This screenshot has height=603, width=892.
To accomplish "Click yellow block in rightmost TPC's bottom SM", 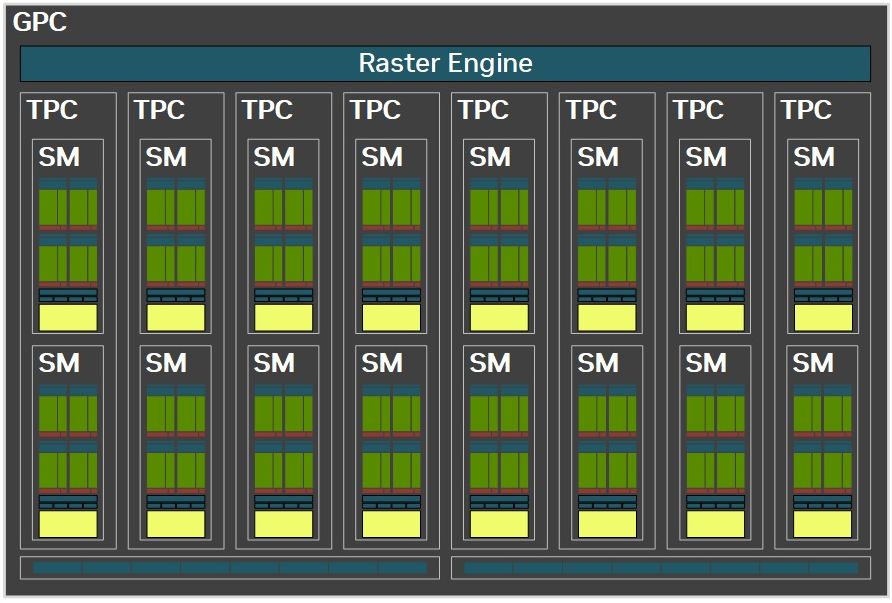I will pos(823,524).
